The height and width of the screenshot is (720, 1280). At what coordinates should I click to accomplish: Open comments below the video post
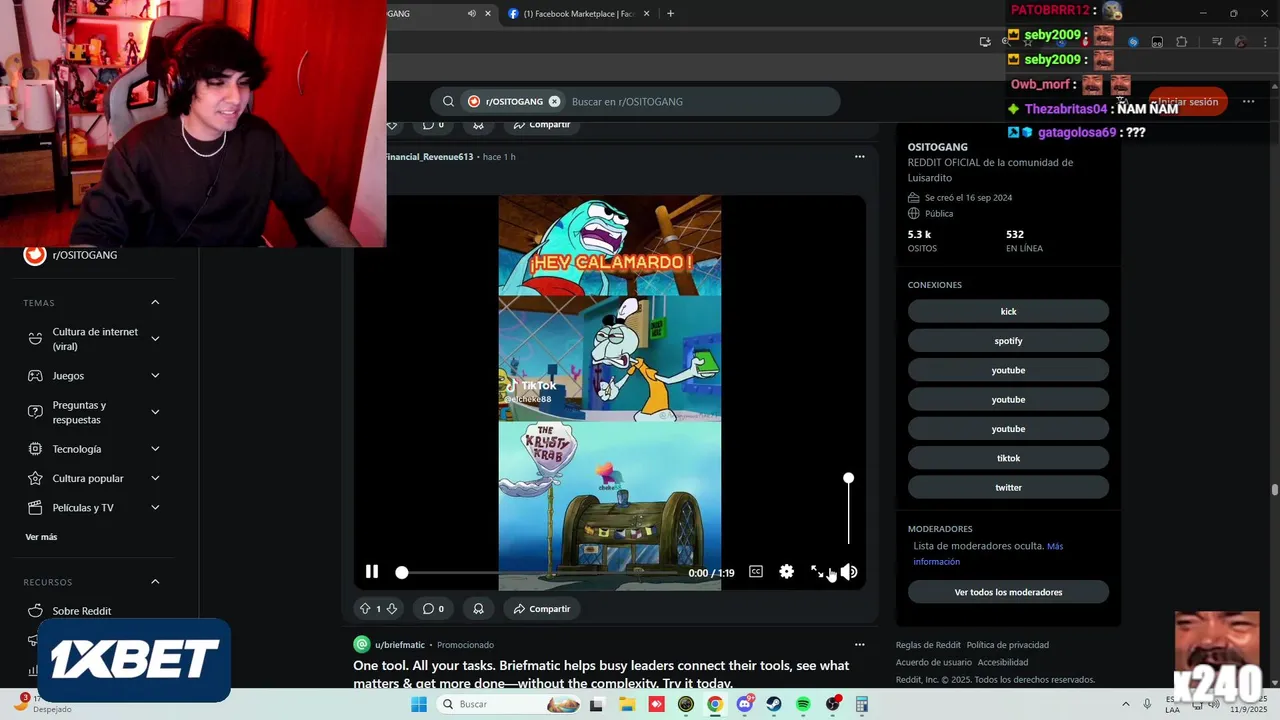433,608
